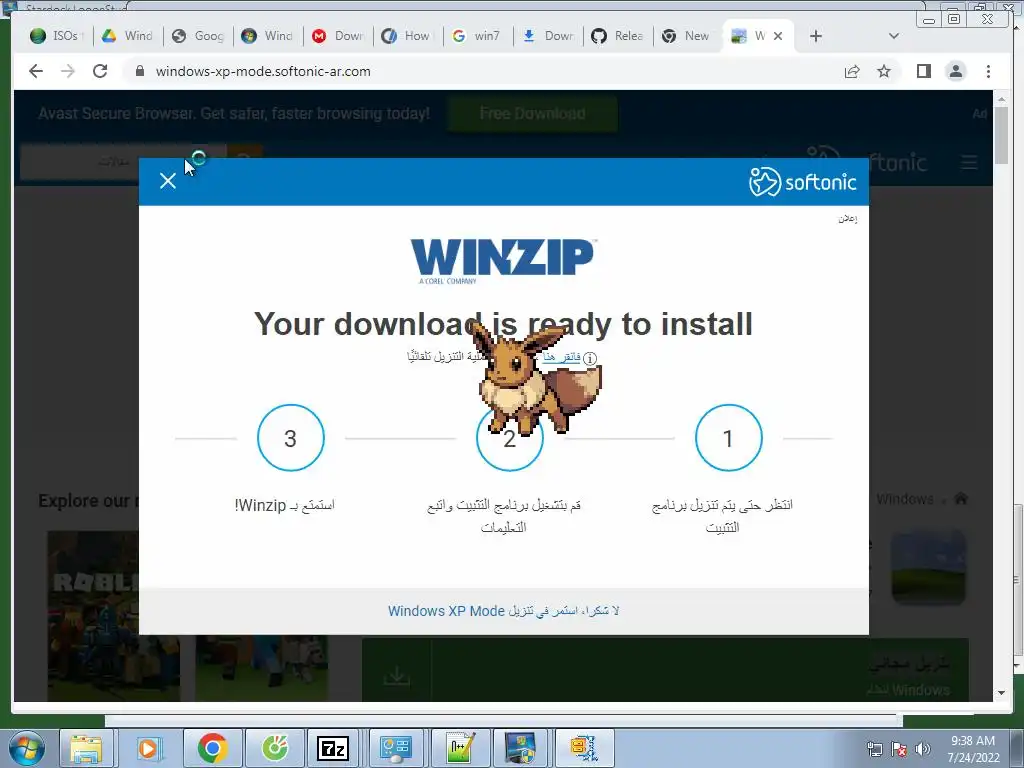
Task: Click the Arabic 'click here' download link
Action: click(x=561, y=357)
